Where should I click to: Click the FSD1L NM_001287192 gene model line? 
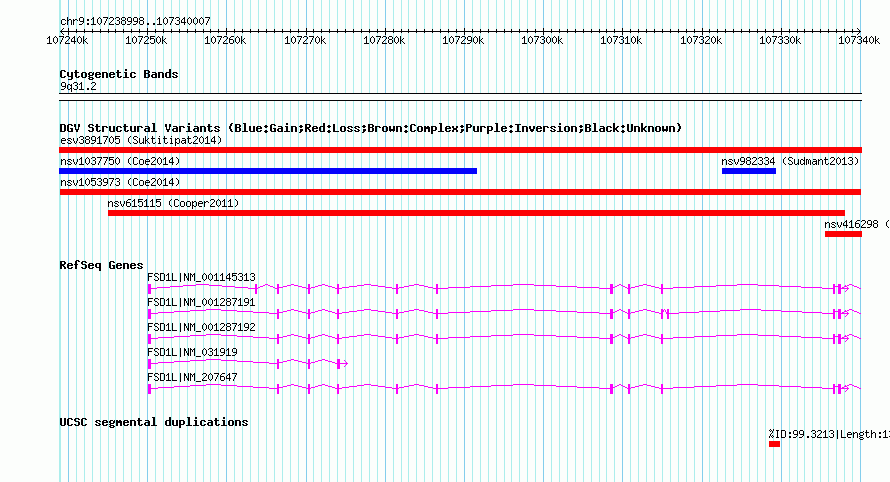(x=504, y=338)
